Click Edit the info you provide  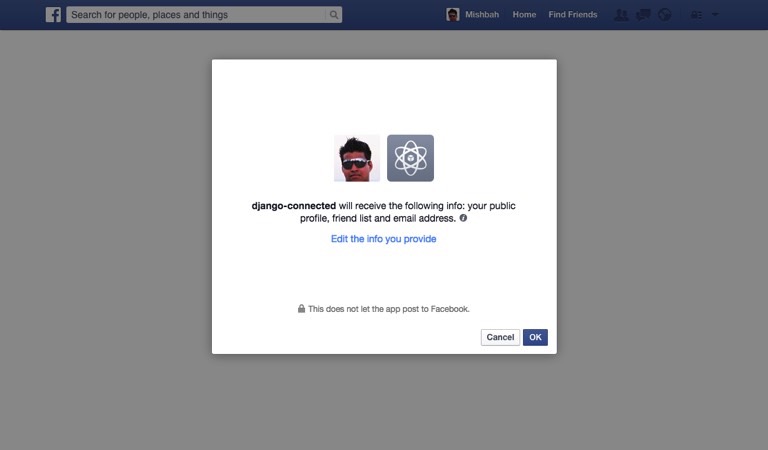(384, 239)
